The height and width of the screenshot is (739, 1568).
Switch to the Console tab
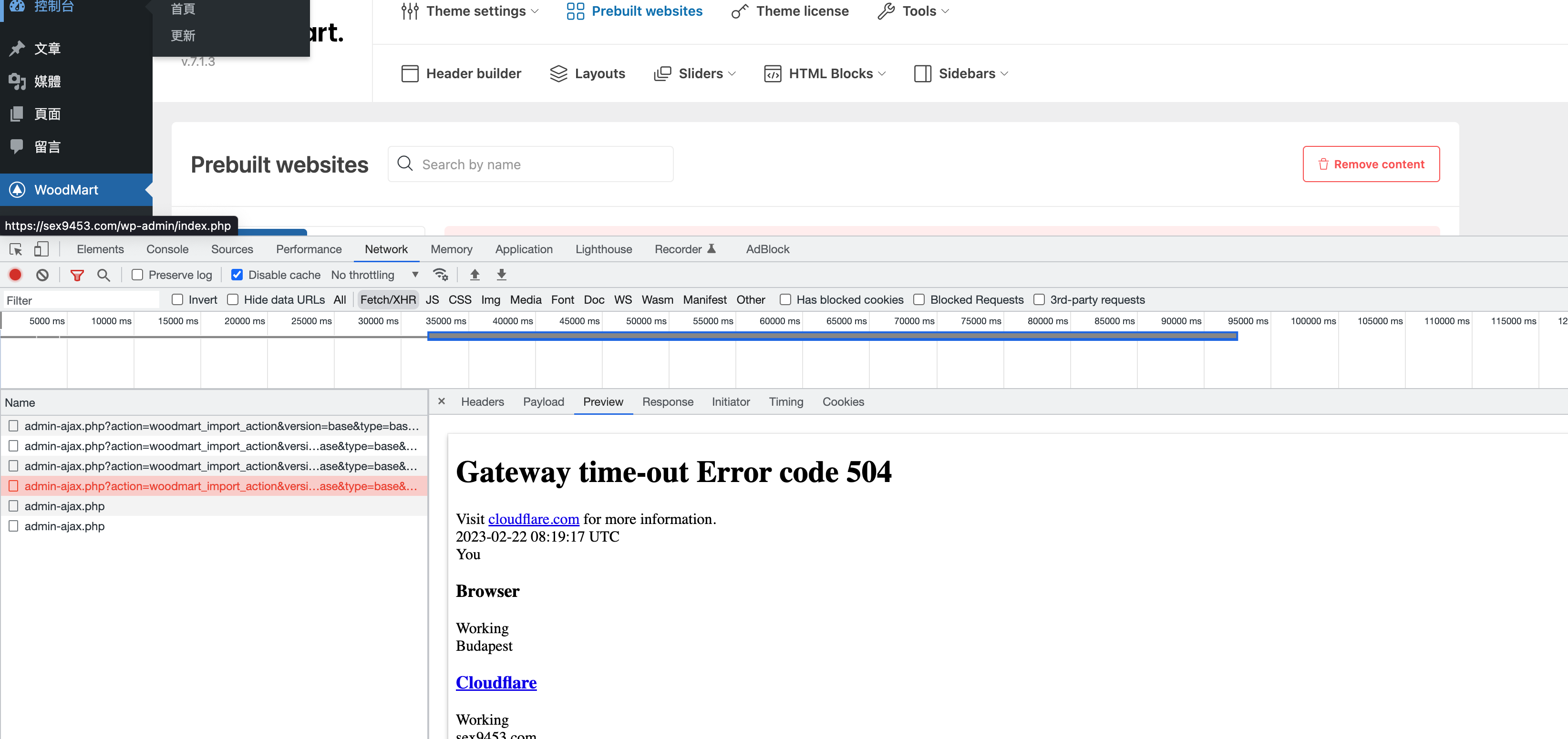pos(167,249)
